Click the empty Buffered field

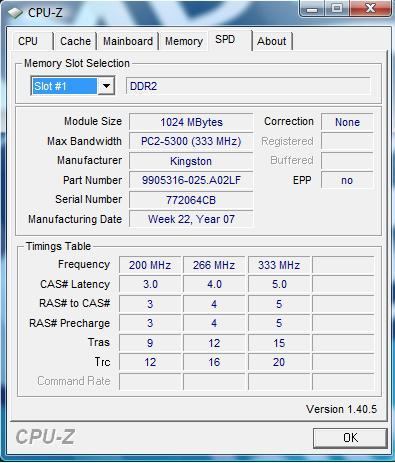pyautogui.click(x=347, y=161)
